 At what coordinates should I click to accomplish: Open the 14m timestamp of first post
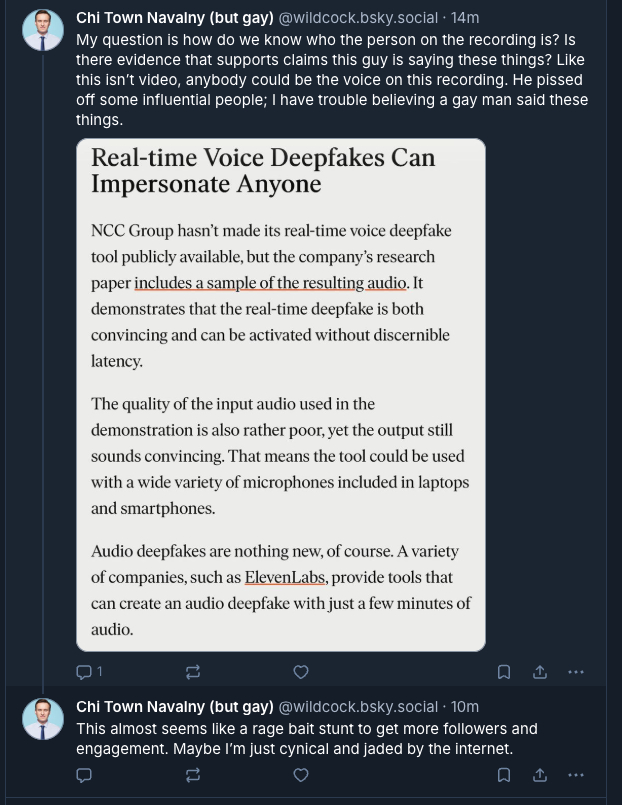465,18
